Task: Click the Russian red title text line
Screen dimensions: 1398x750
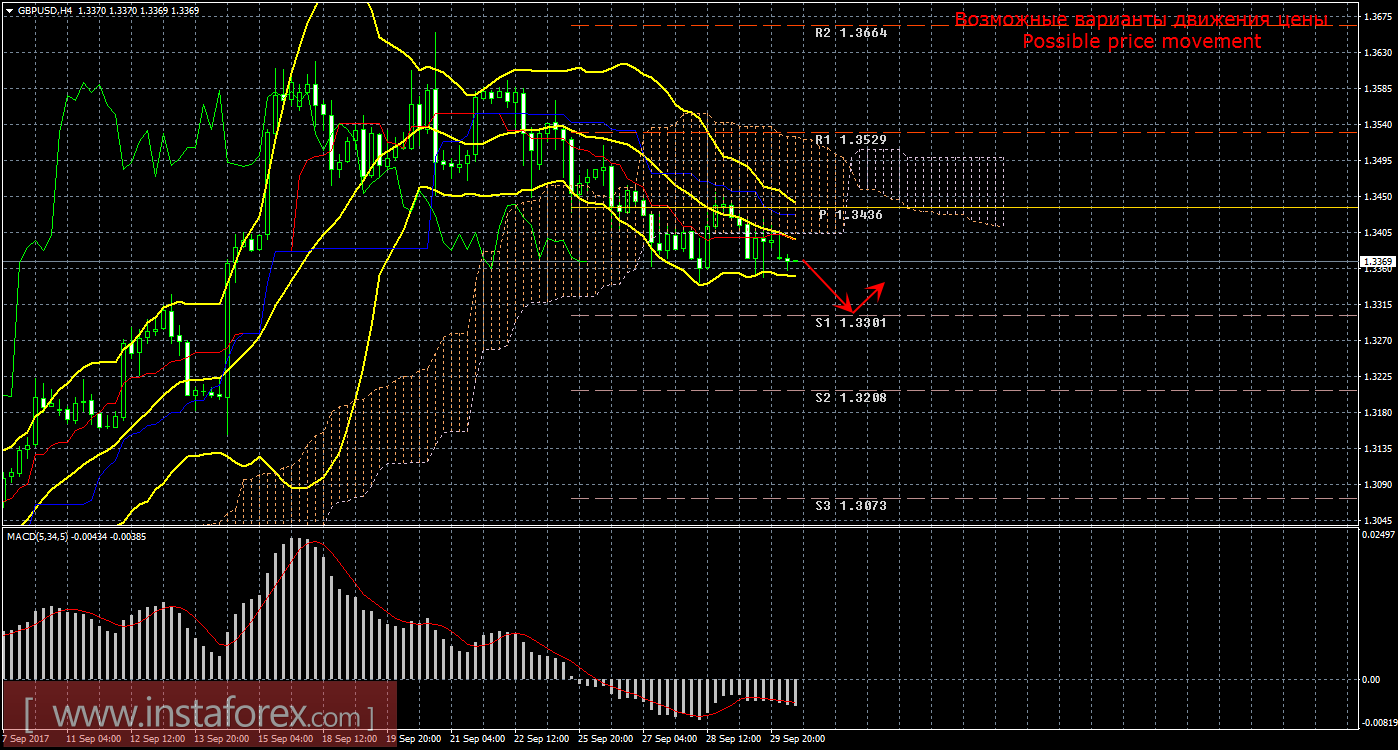Action: pyautogui.click(x=1141, y=19)
